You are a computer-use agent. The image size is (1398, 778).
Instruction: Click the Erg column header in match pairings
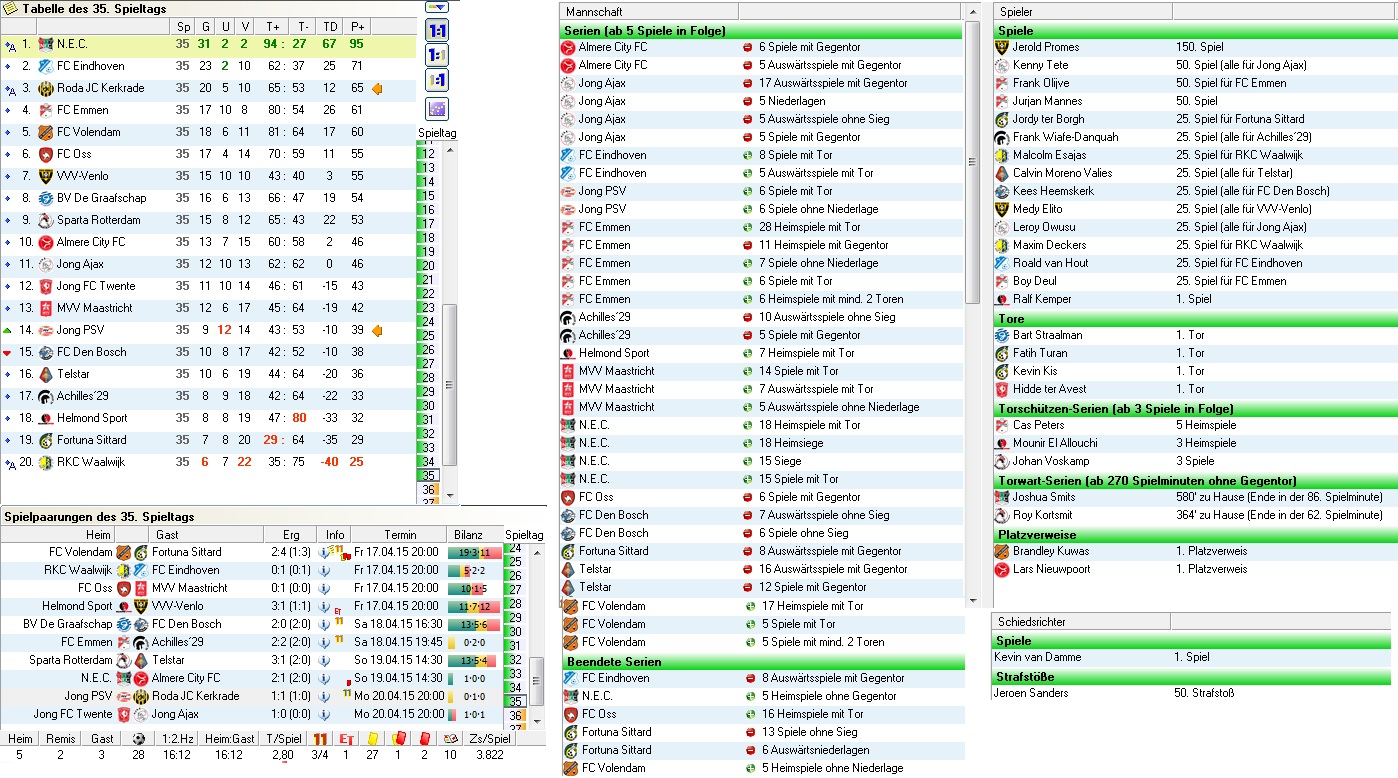[291, 535]
